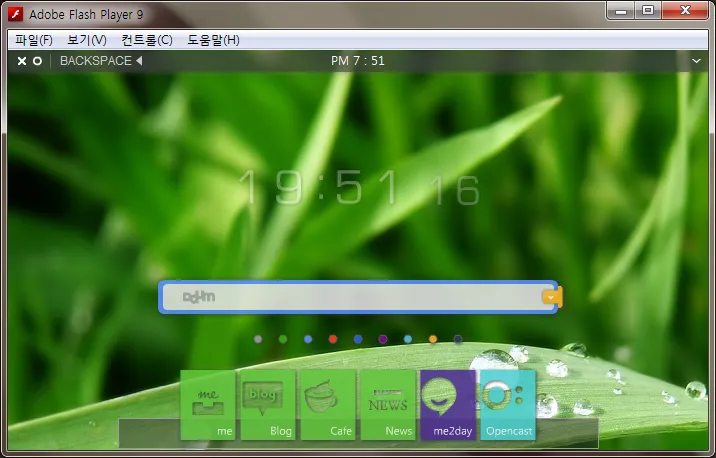Open the me tile
This screenshot has height=458, width=716.
[x=208, y=405]
